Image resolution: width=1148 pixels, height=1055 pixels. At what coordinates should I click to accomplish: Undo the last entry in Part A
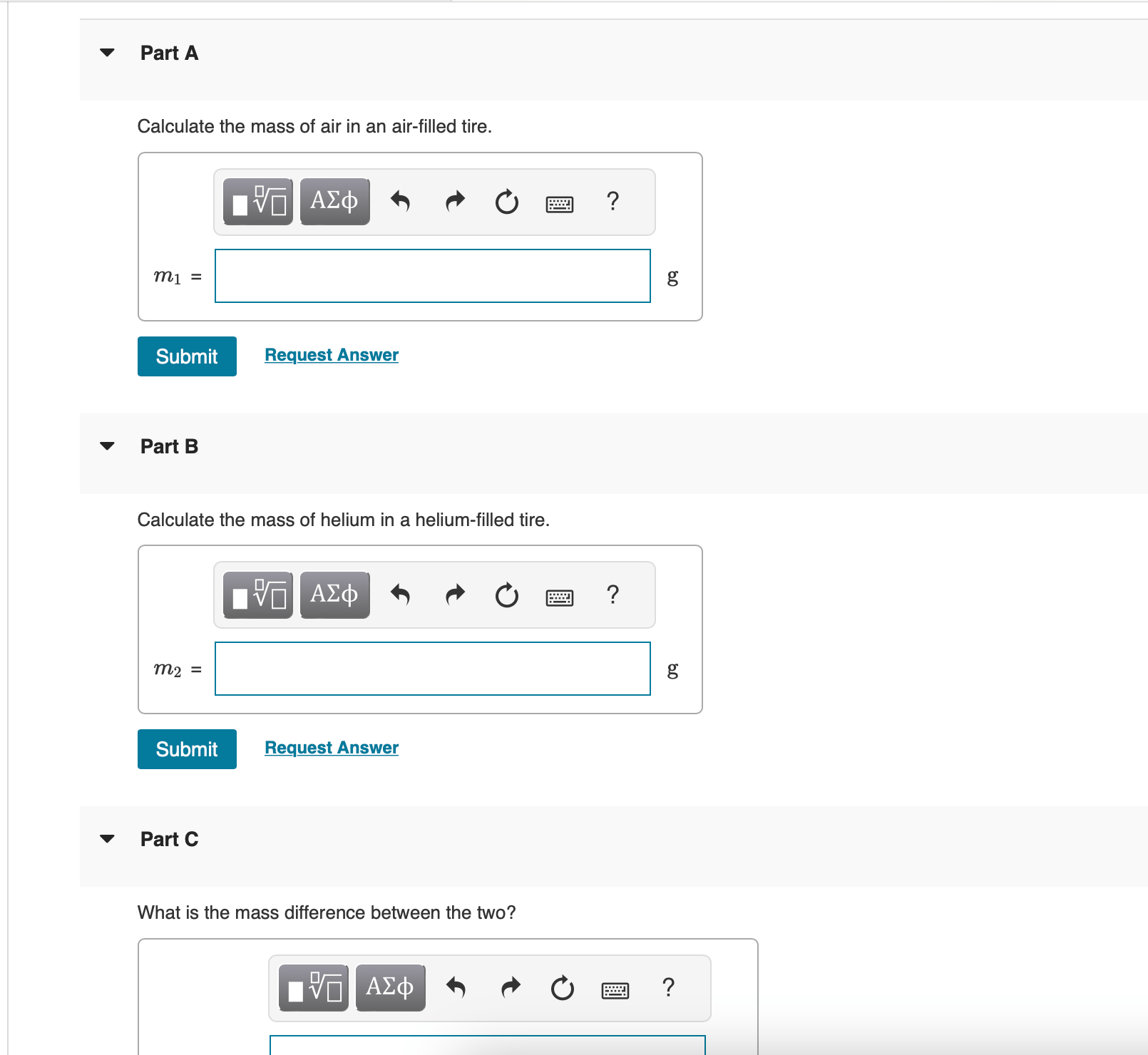coord(401,202)
